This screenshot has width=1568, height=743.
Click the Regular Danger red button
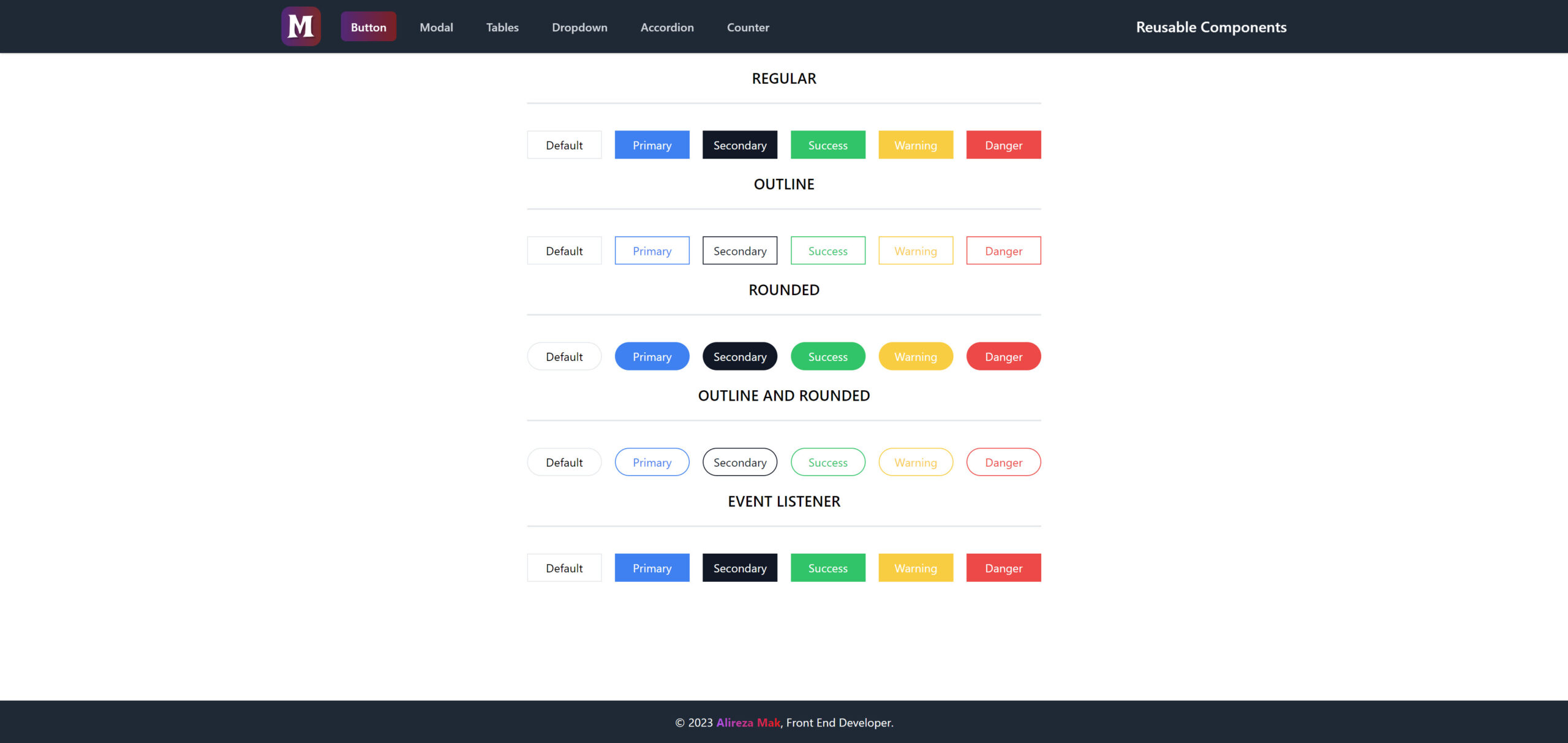(x=1003, y=145)
